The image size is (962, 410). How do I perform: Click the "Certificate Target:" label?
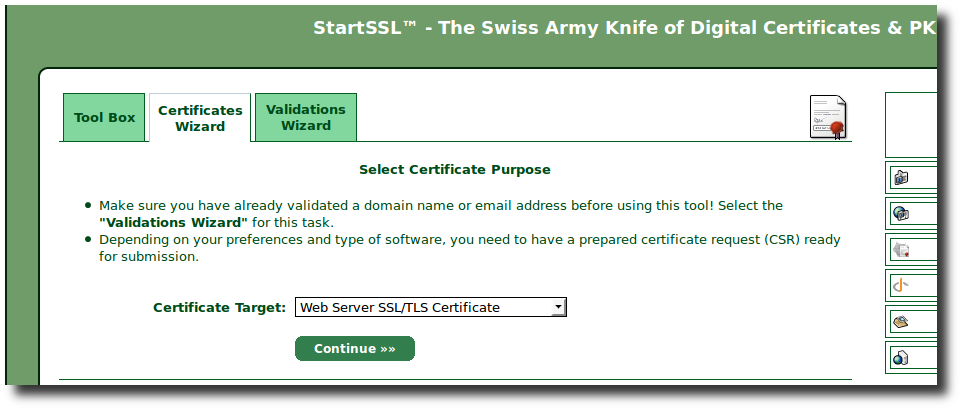tap(220, 308)
